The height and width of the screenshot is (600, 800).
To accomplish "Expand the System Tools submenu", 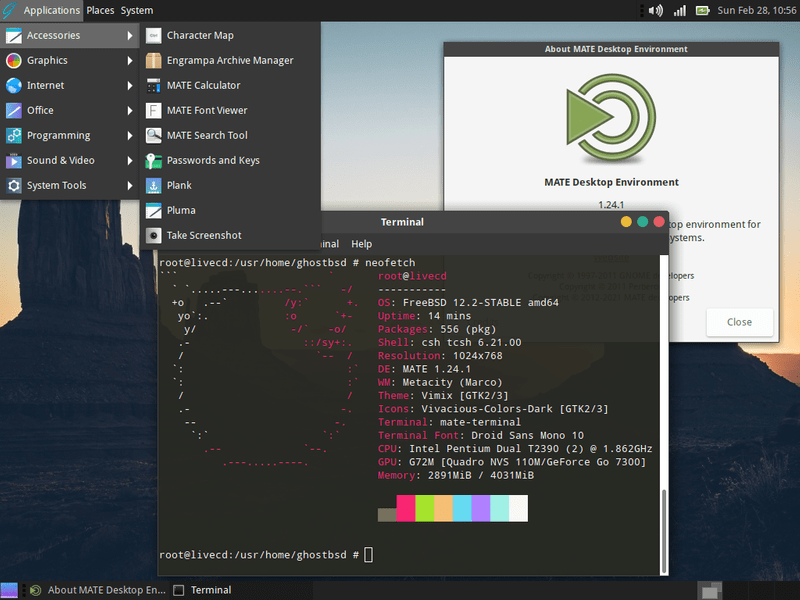I will coord(70,185).
